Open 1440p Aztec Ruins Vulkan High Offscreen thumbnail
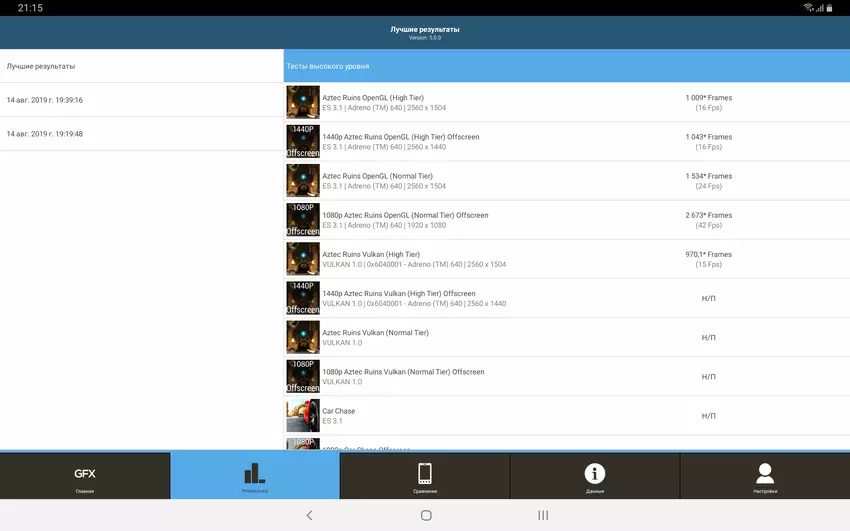Viewport: 850px width, 531px height. click(x=303, y=298)
